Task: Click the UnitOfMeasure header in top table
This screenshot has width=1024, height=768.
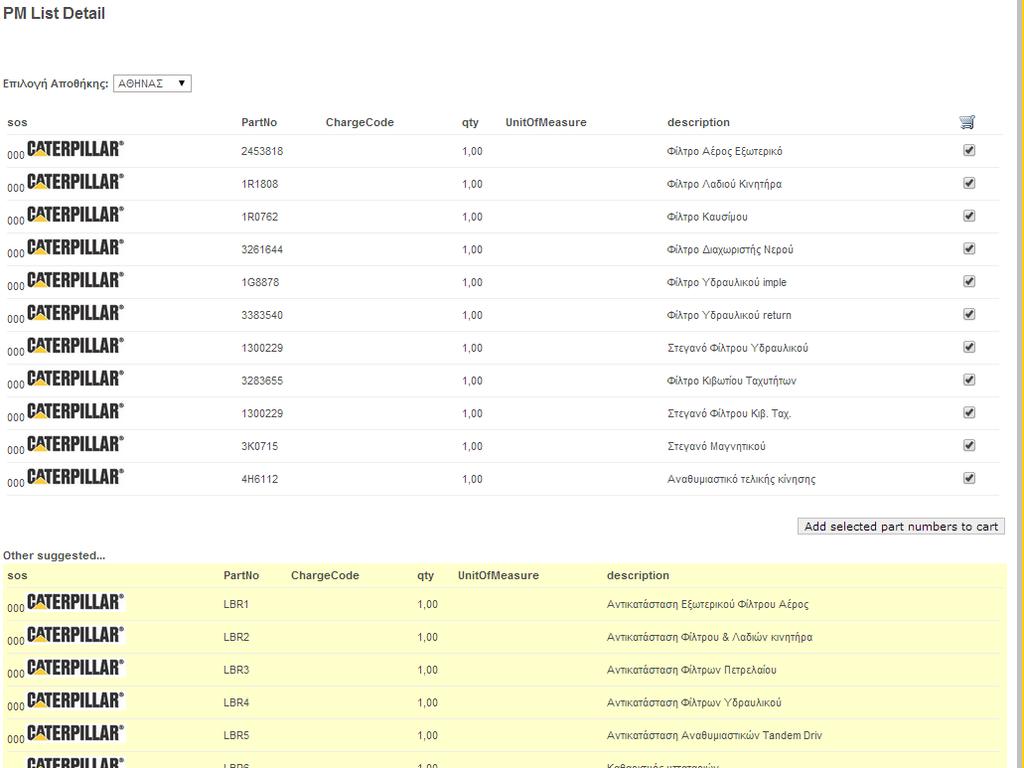Action: pos(546,122)
